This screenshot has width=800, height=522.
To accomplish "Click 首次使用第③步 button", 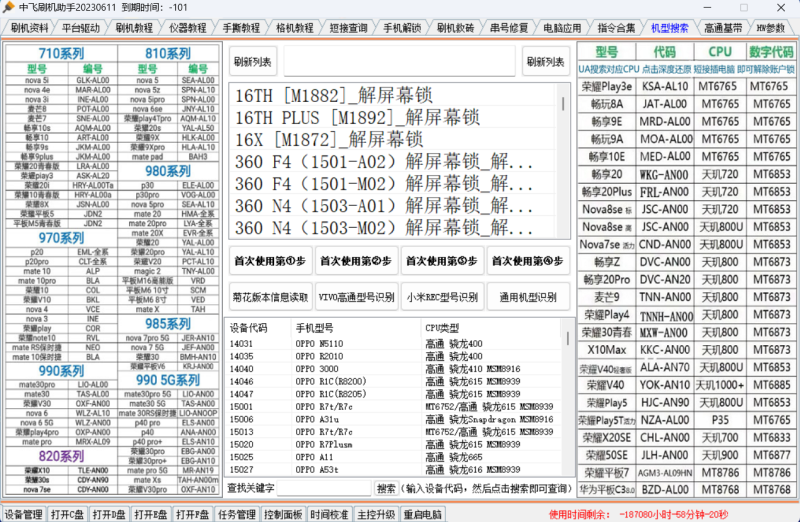I will (x=441, y=261).
